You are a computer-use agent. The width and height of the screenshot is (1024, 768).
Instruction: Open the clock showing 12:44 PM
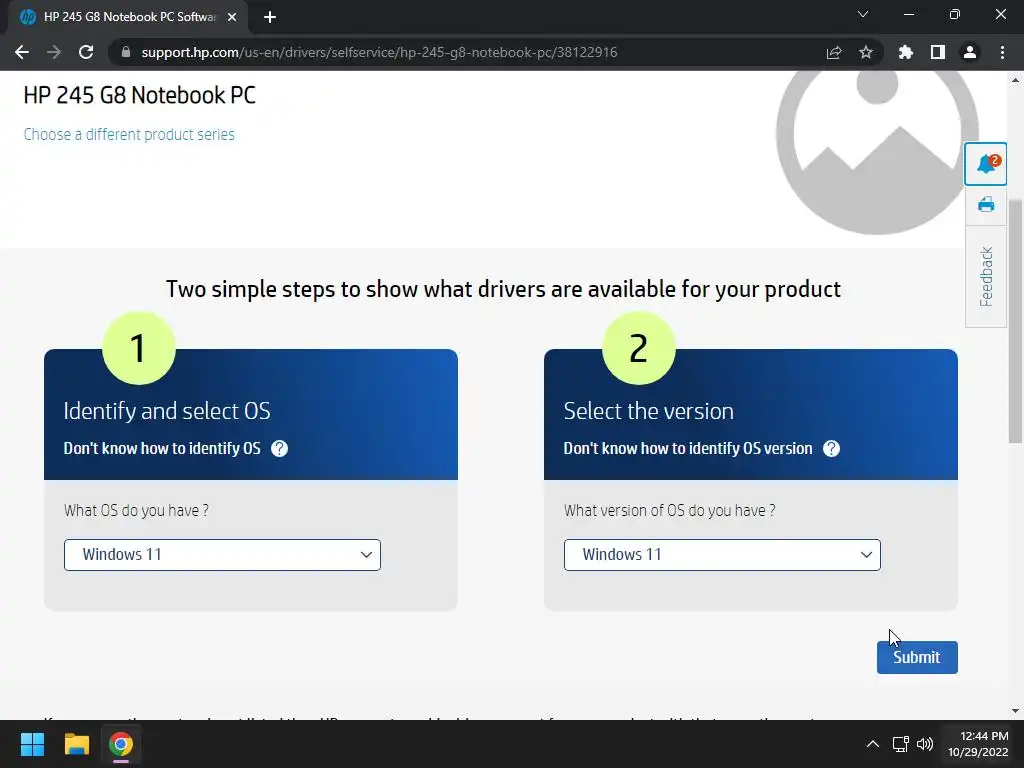(978, 744)
